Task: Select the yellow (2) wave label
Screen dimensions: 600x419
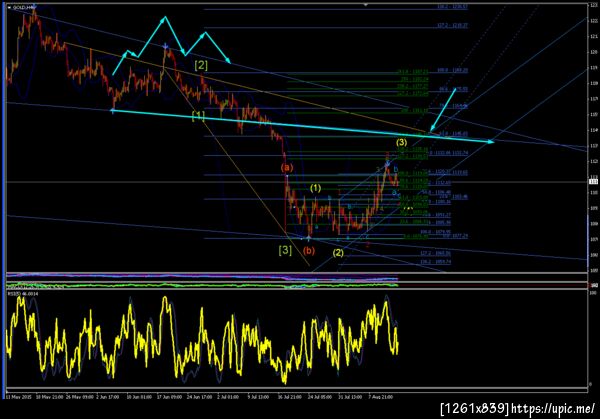Action: pyautogui.click(x=338, y=253)
